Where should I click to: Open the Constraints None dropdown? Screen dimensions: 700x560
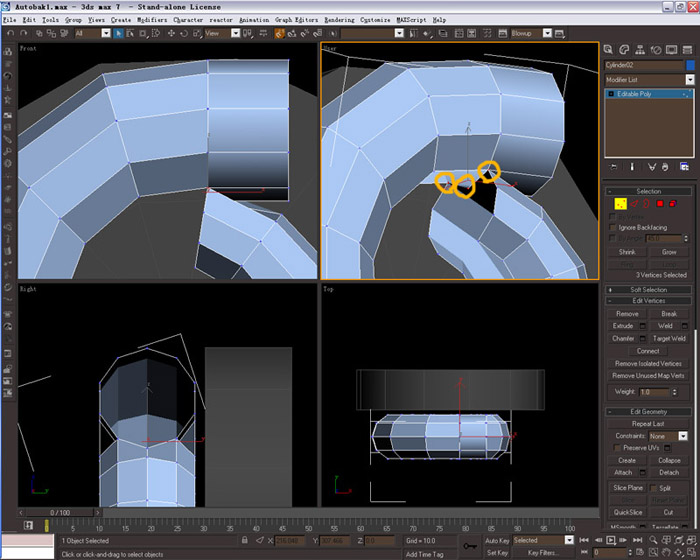tap(668, 436)
